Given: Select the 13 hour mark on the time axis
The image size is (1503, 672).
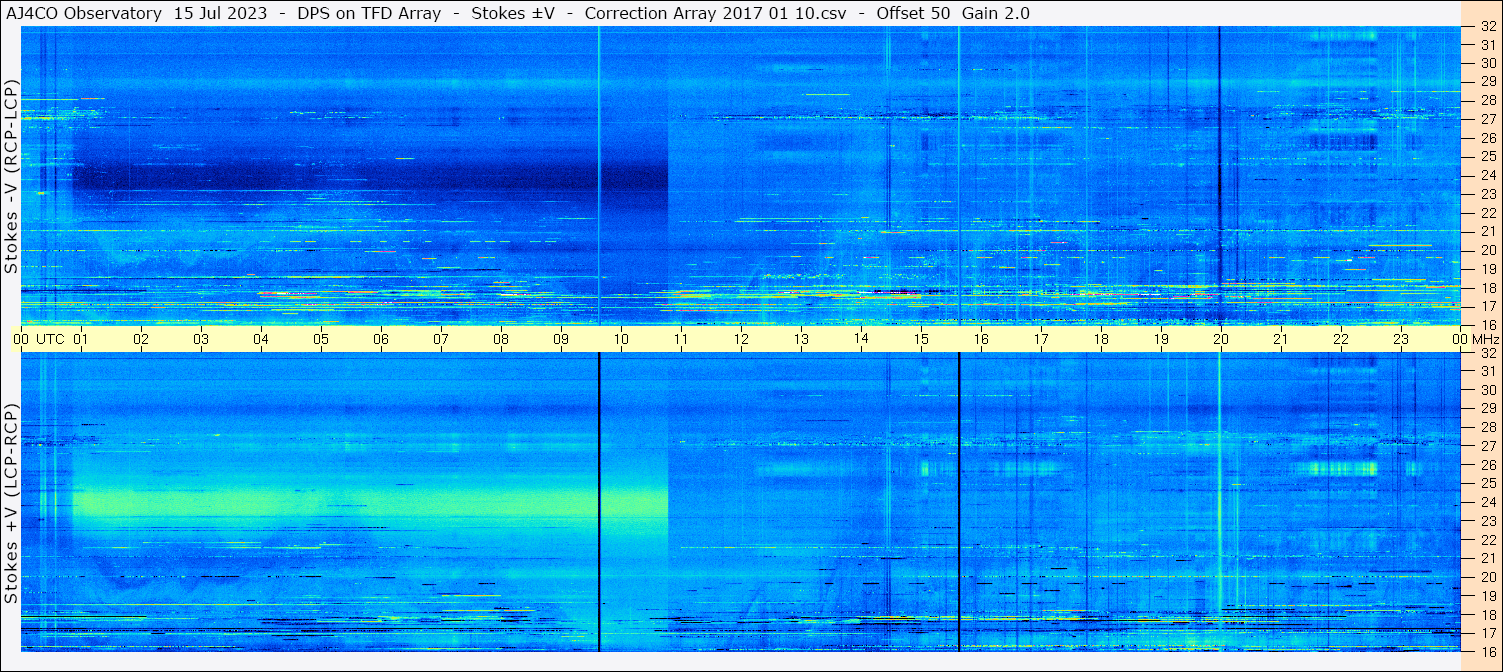Looking at the screenshot, I should (801, 339).
